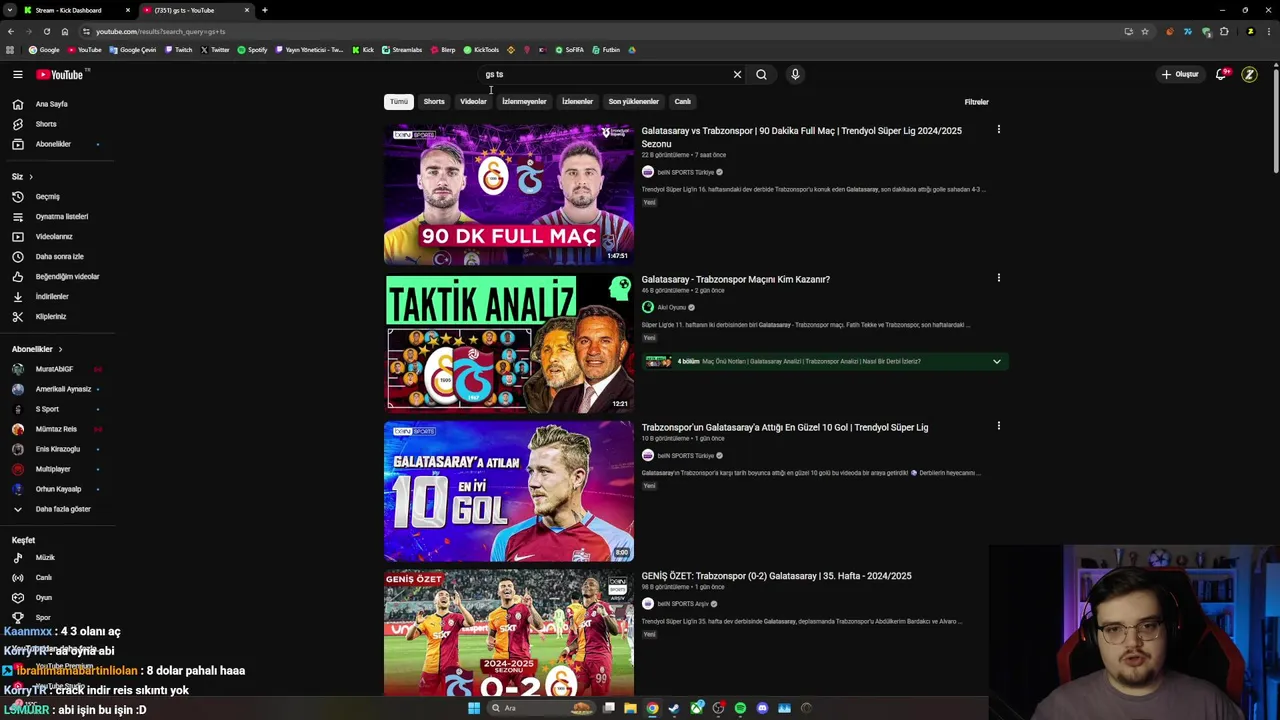
Task: Click inside the YouTube search field
Action: 605,74
